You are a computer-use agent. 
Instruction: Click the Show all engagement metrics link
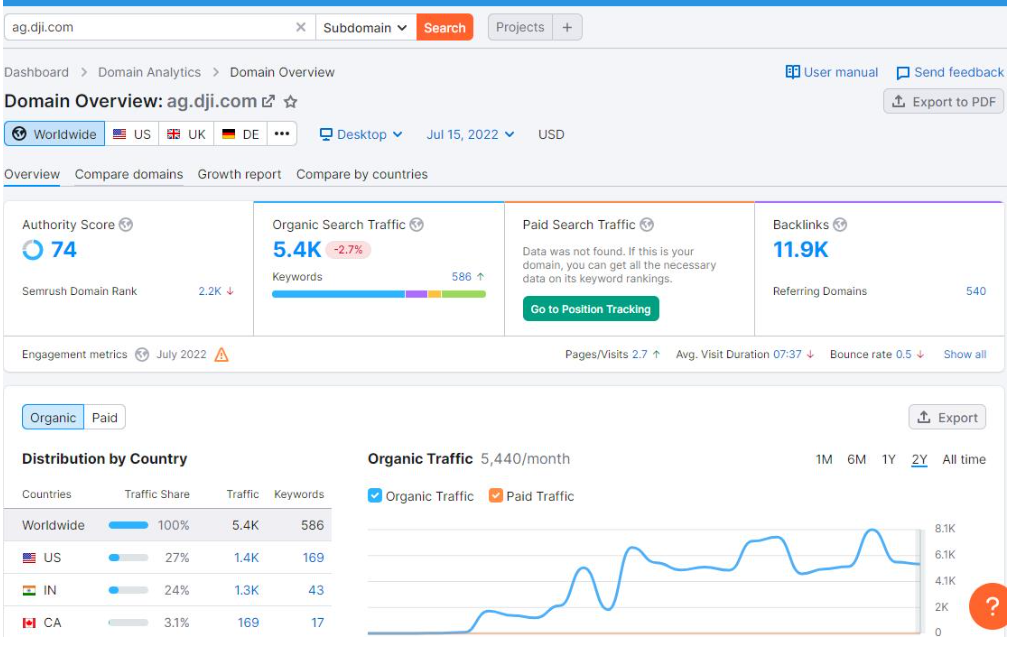click(965, 354)
